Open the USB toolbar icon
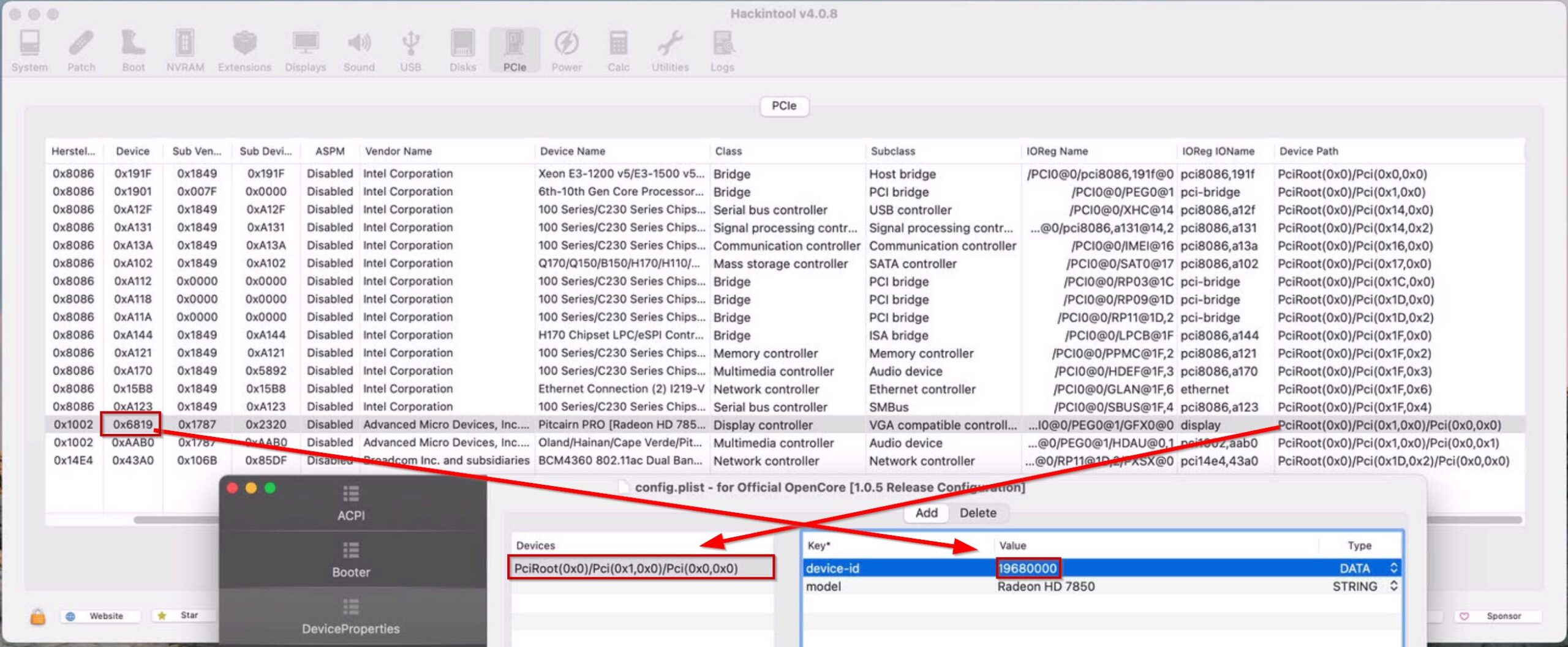This screenshot has height=647, width=1568. [x=410, y=50]
